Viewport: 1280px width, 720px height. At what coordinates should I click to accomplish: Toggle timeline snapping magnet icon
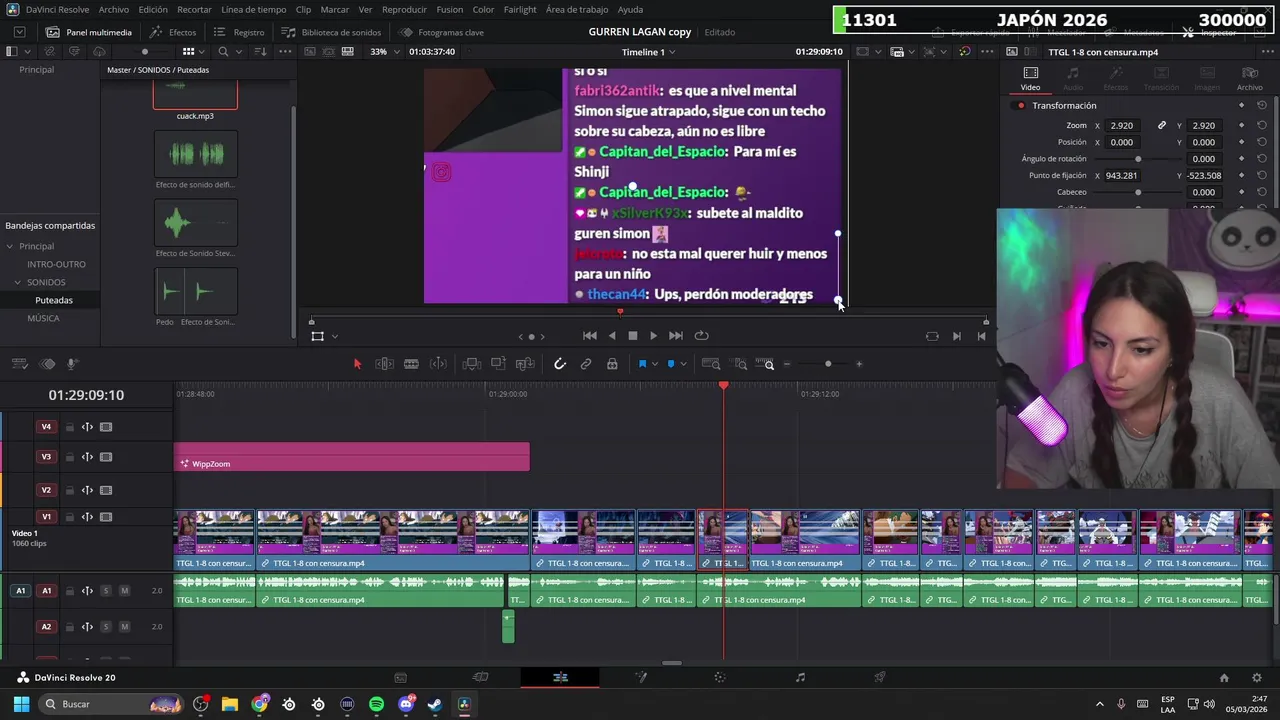point(560,364)
